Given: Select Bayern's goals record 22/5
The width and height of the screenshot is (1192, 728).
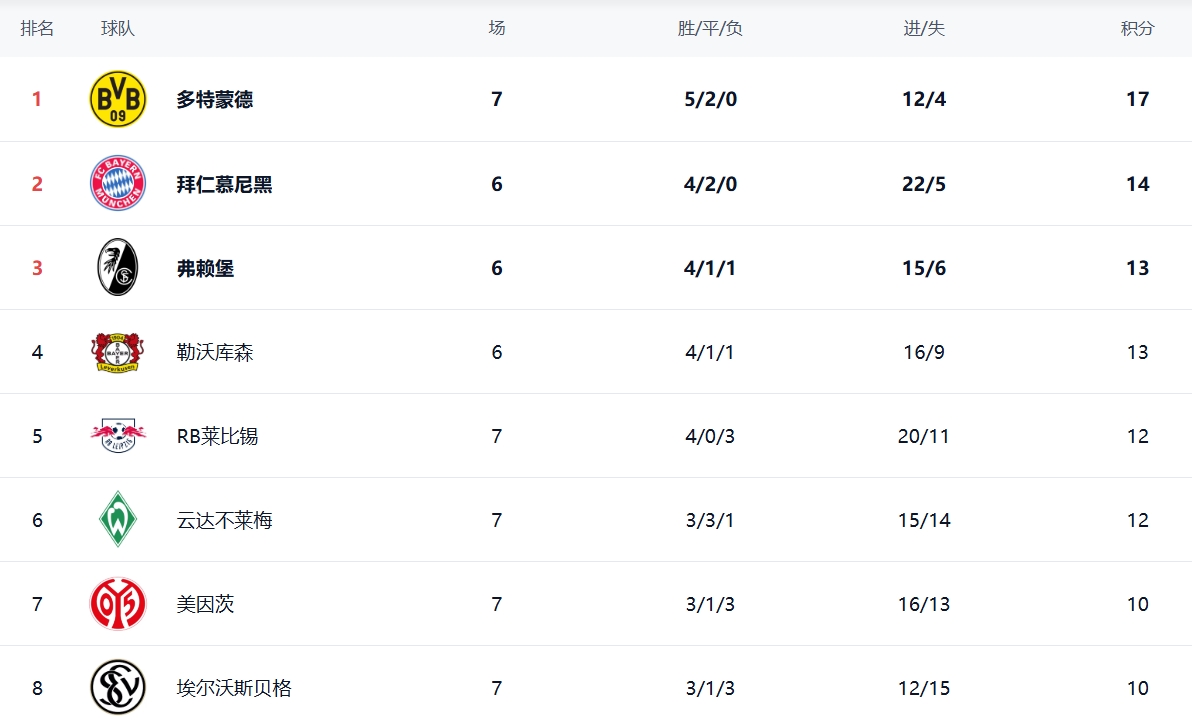Looking at the screenshot, I should click(924, 184).
